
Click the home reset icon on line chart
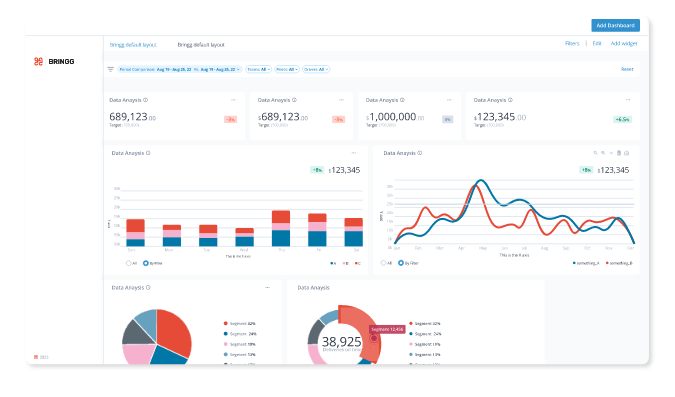point(627,153)
